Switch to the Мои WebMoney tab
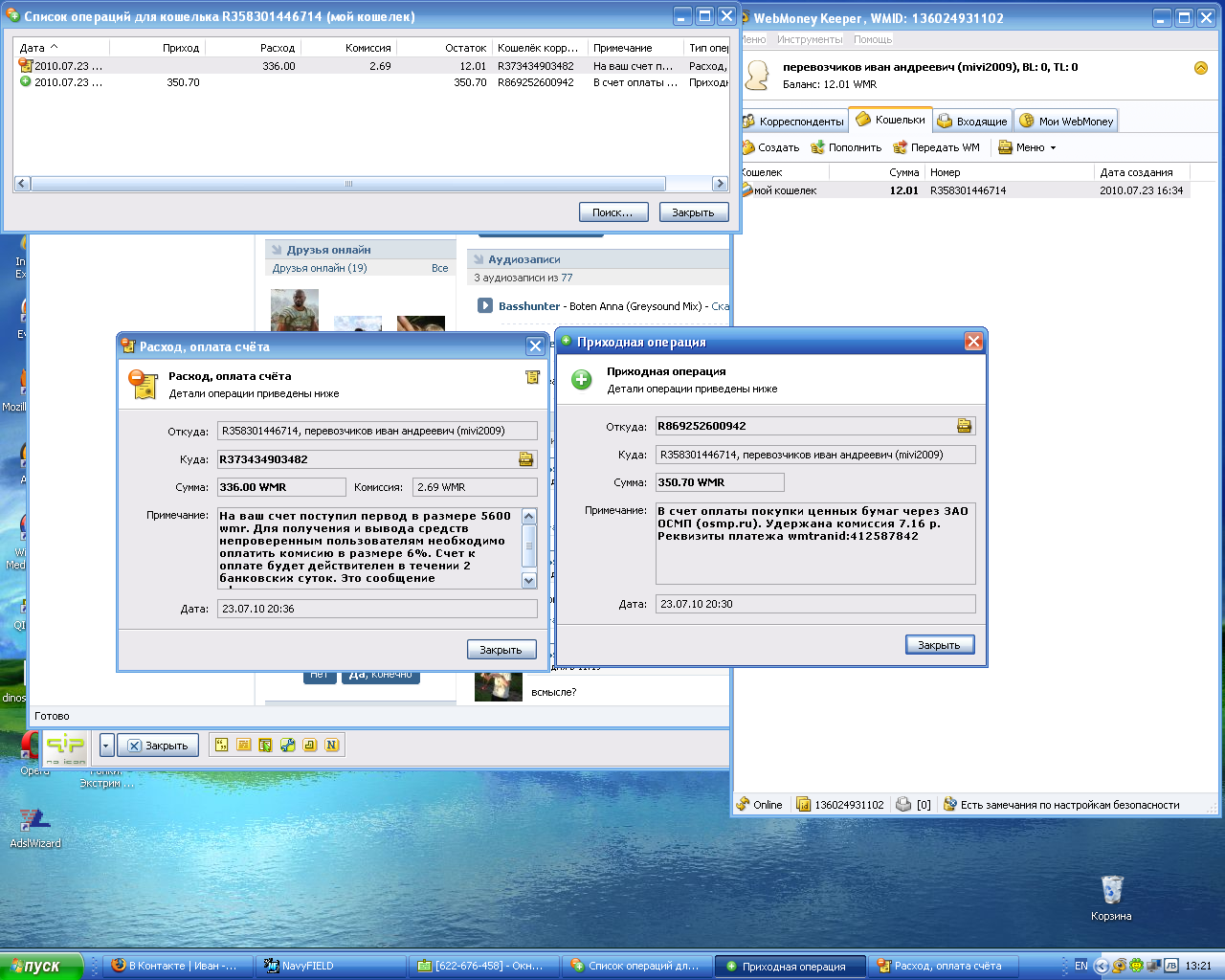Image resolution: width=1225 pixels, height=980 pixels. point(1066,122)
